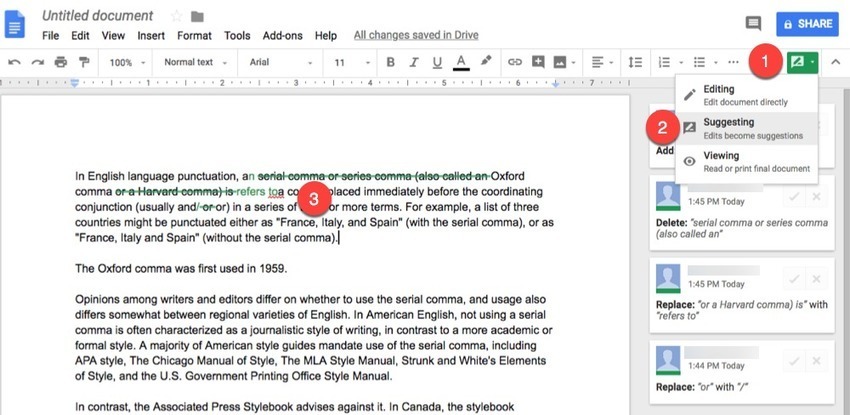Toggle Italic formatting
Image resolution: width=850 pixels, height=415 pixels.
tap(414, 62)
